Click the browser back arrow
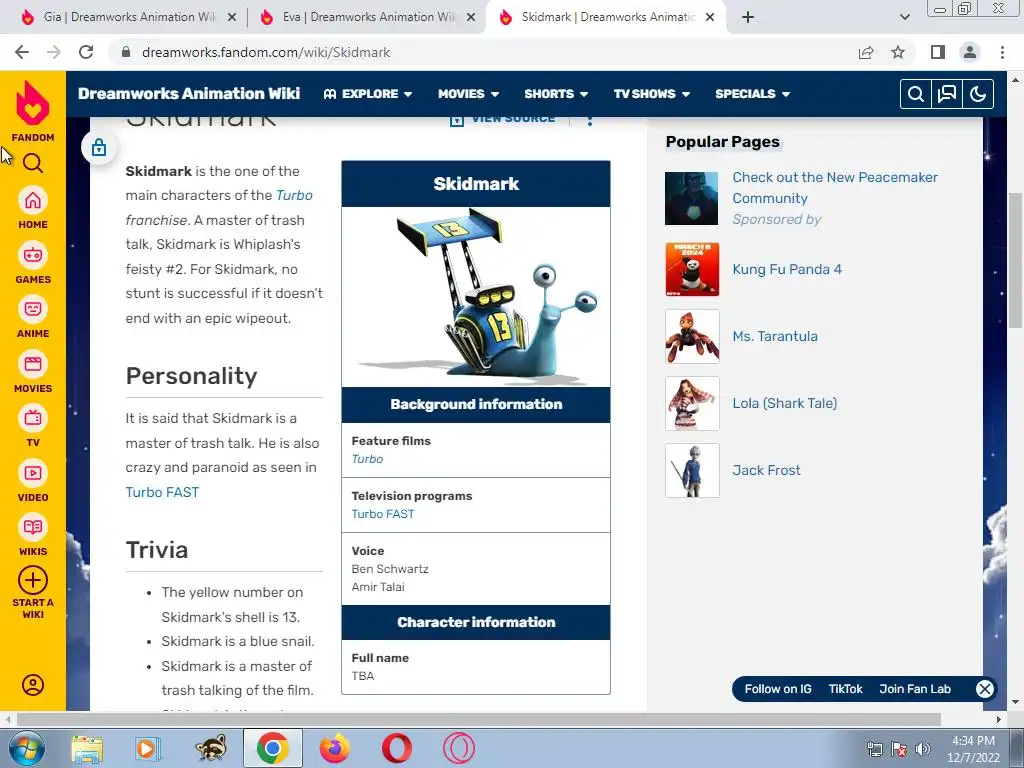Screen dimensions: 1024x768 pos(22,52)
